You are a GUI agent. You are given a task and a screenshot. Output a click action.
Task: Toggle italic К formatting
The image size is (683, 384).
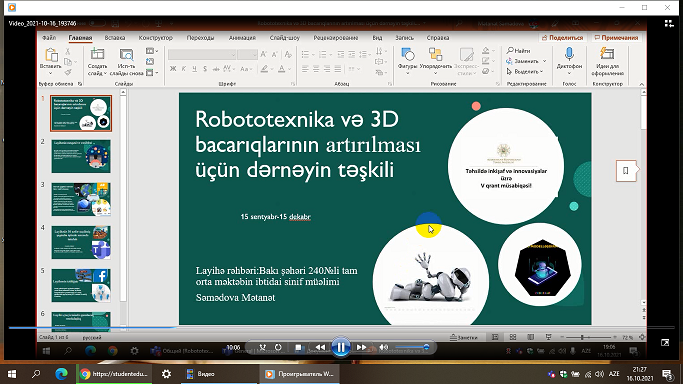pyautogui.click(x=184, y=69)
